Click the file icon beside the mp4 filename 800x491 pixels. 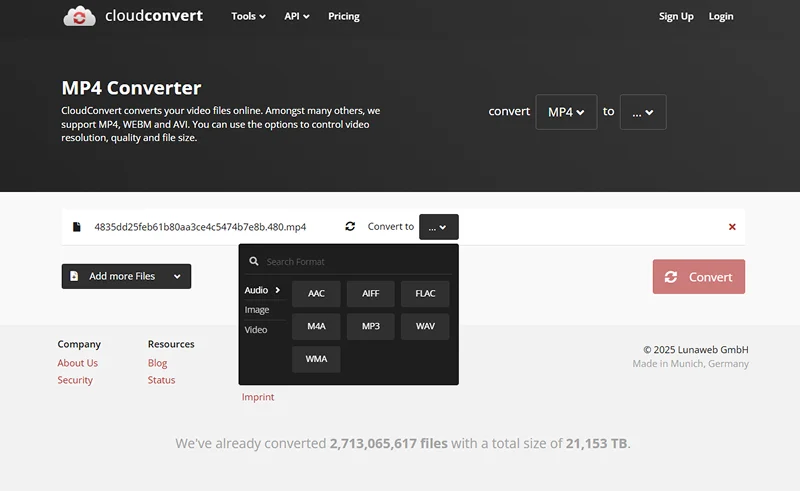click(77, 227)
